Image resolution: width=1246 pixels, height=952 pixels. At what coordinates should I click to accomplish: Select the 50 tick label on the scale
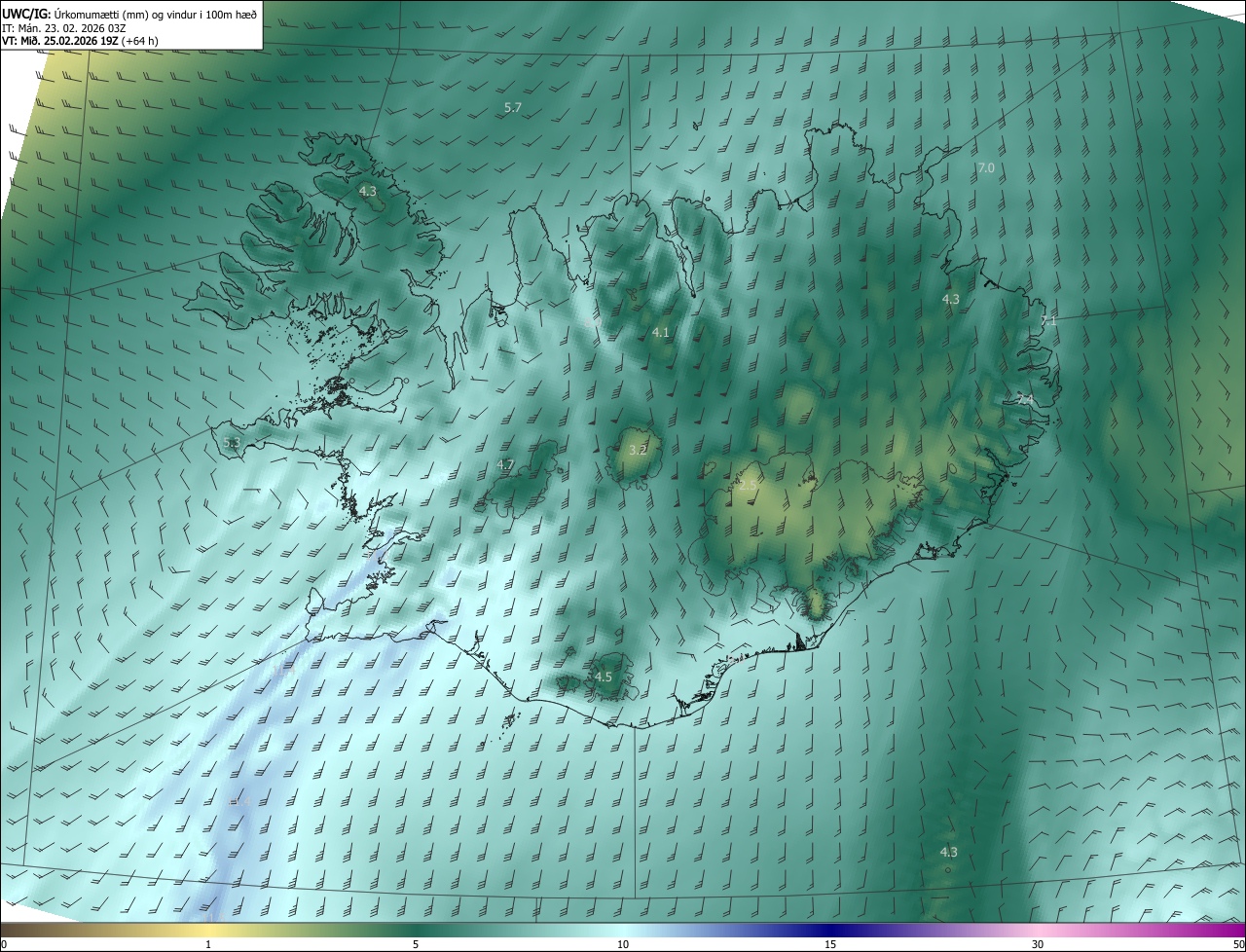1238,945
